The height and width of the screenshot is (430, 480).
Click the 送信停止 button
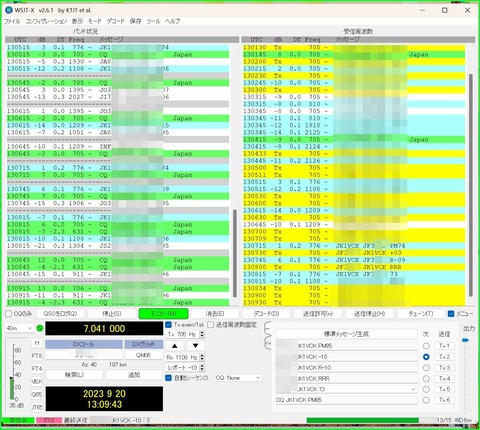(x=369, y=314)
